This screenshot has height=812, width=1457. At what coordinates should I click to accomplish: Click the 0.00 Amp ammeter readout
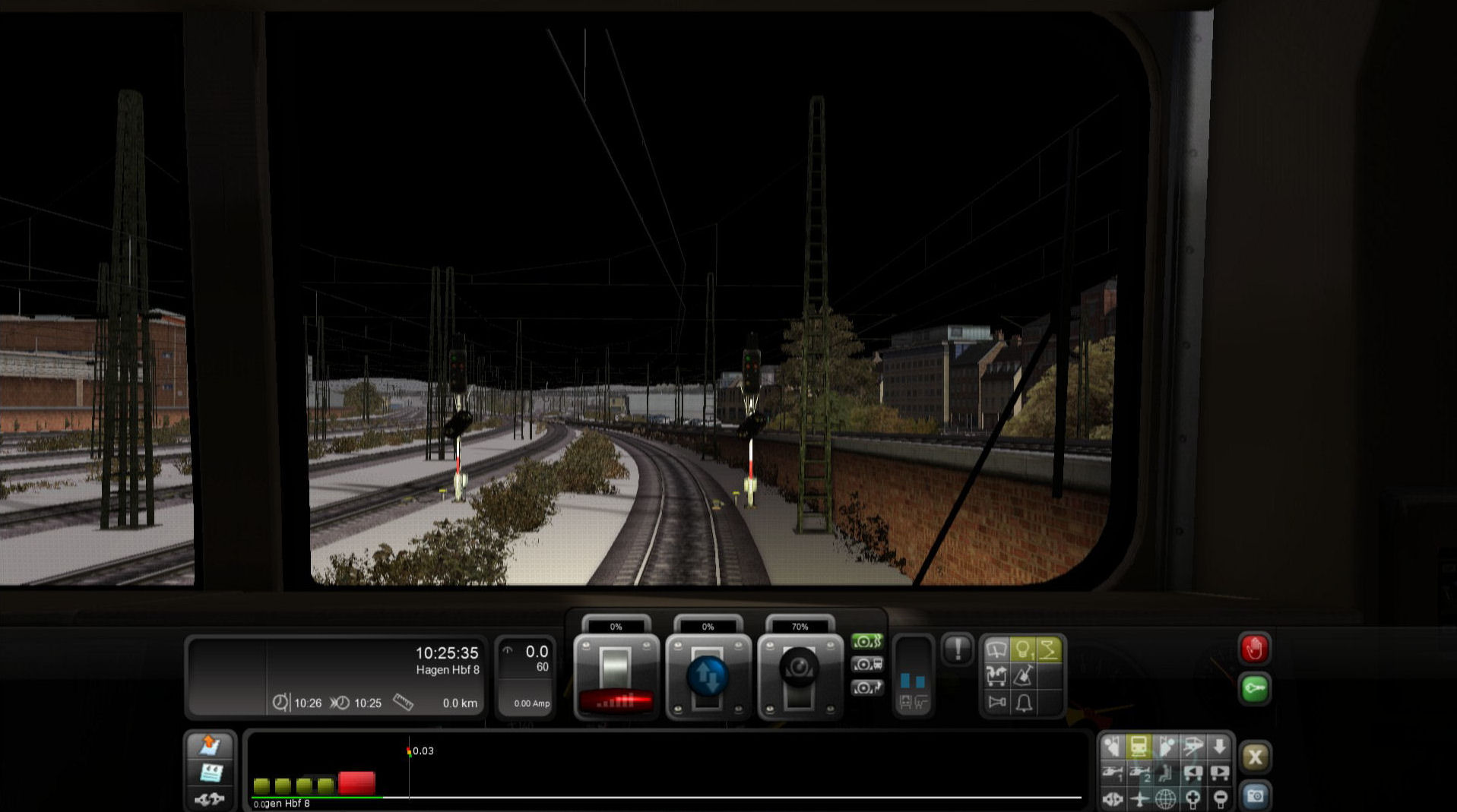(531, 703)
